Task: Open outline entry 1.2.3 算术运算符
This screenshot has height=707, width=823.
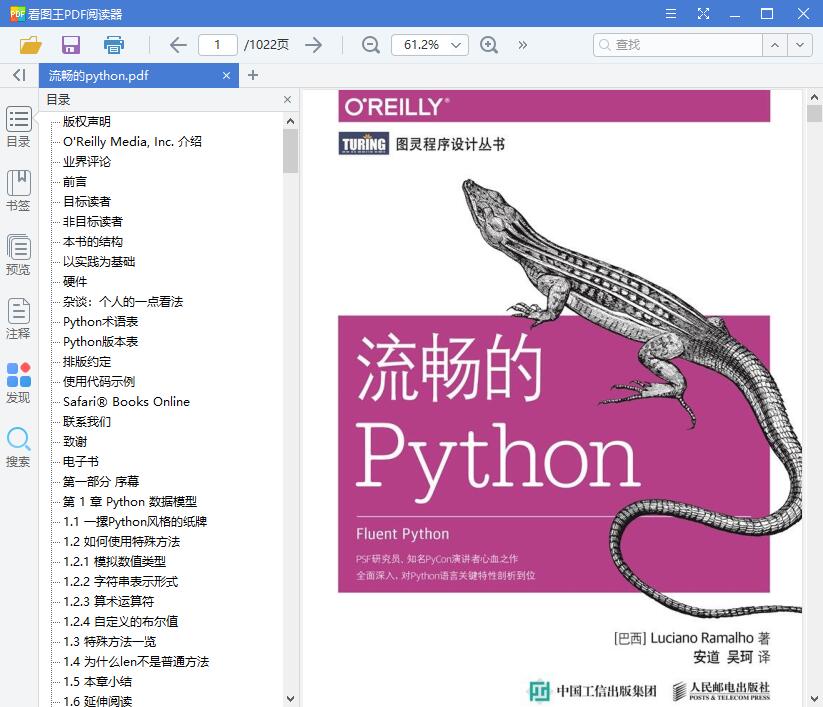Action: (108, 602)
